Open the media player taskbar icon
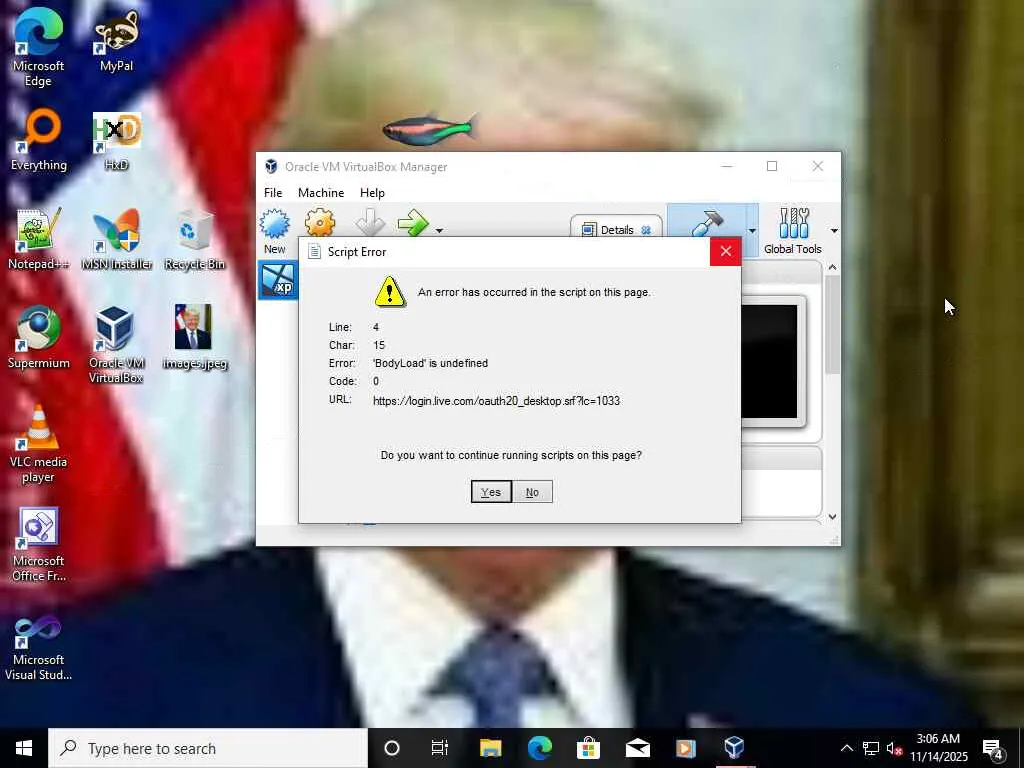This screenshot has height=768, width=1024. click(686, 748)
